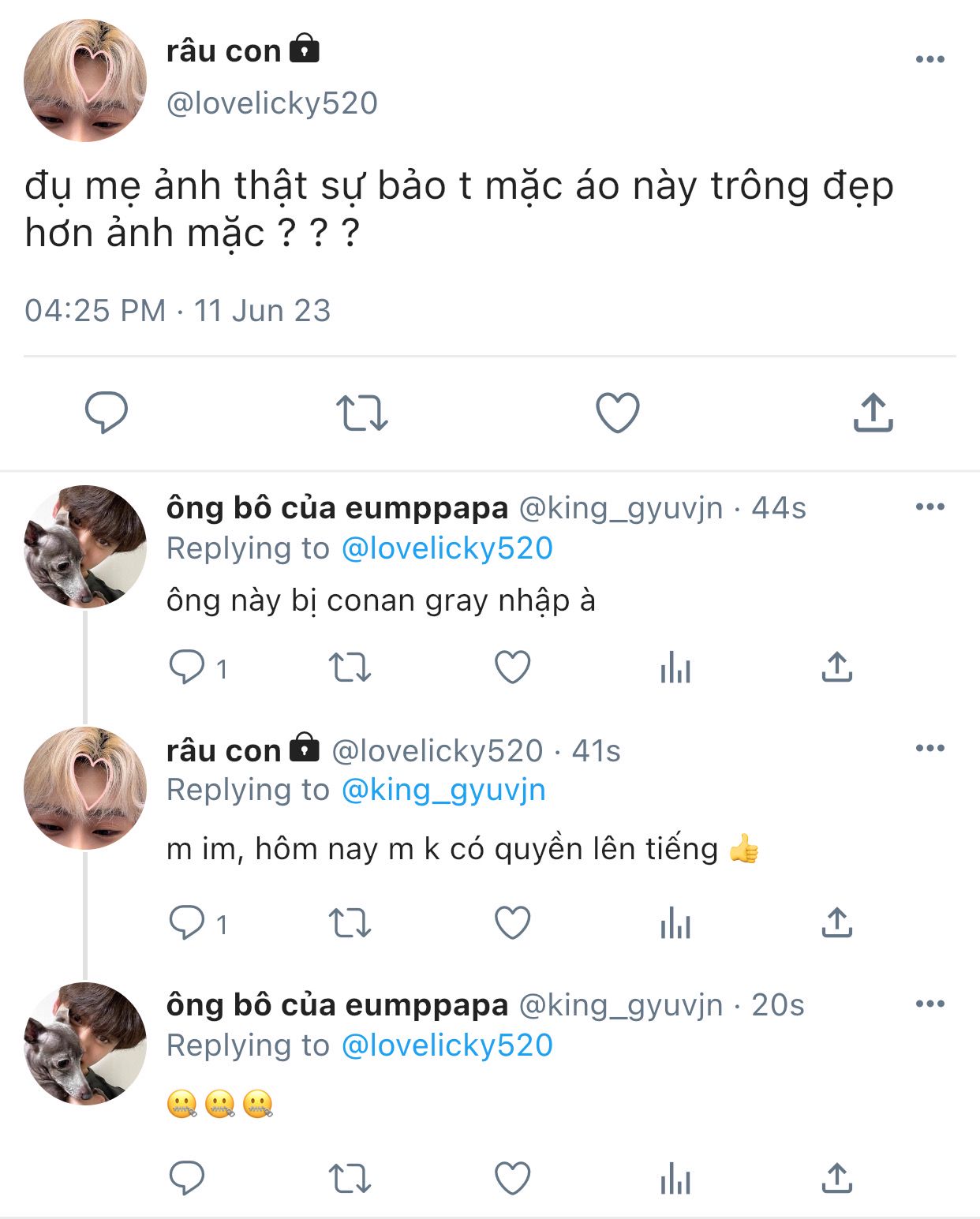View analytics on zipper-mouth emoji reply
Viewport: 980px width, 1219px height.
675,1179
